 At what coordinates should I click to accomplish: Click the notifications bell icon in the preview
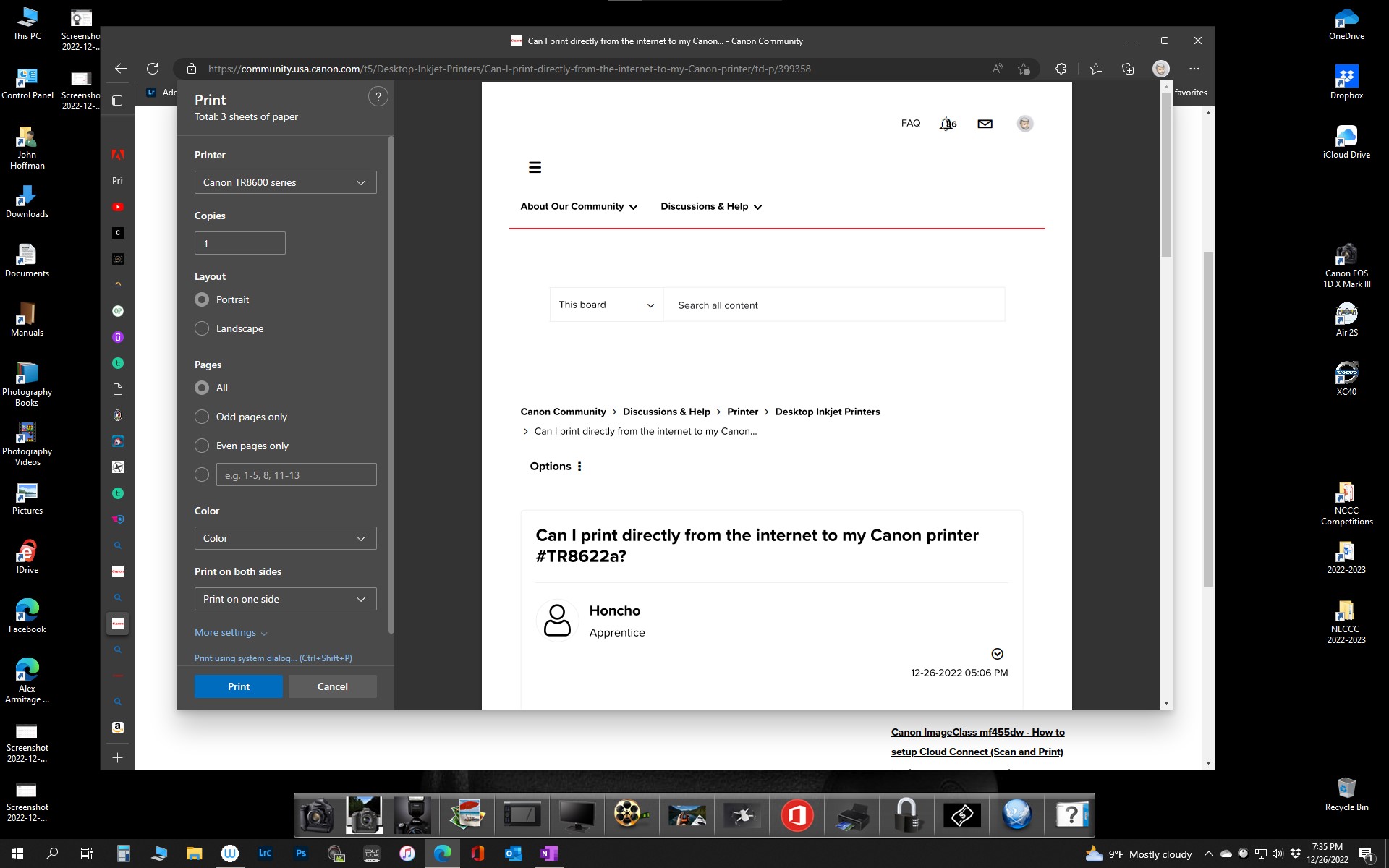pos(947,124)
